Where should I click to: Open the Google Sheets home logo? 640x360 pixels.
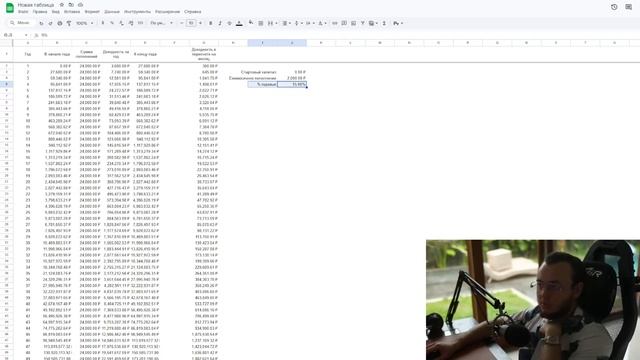click(9, 7)
